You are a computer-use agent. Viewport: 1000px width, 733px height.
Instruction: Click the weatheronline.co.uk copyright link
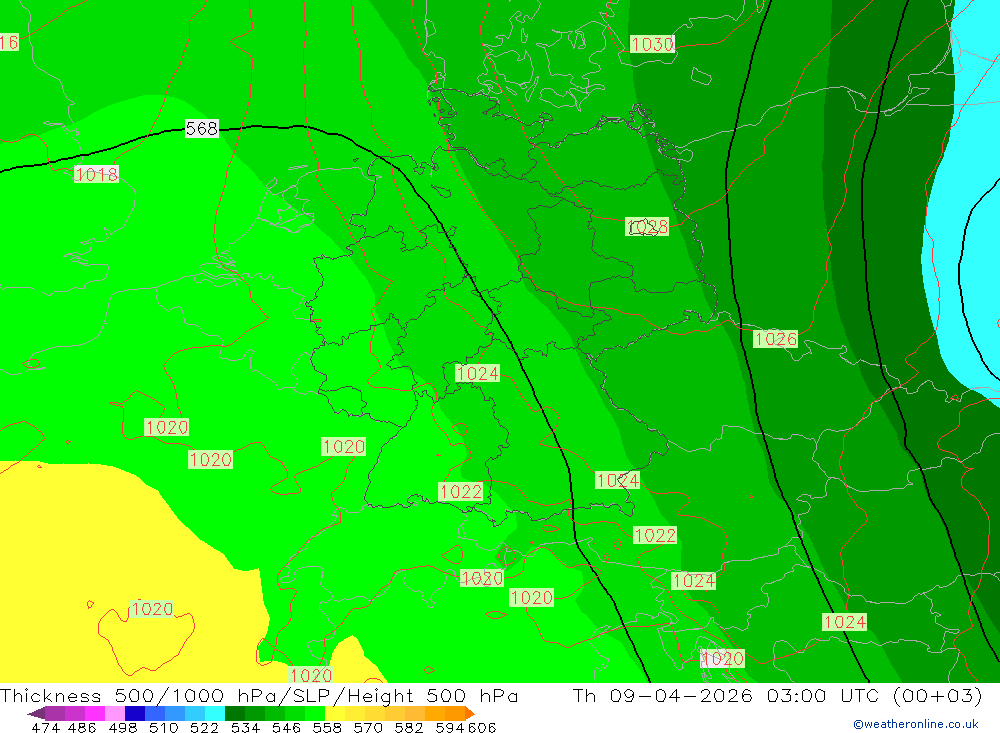point(916,724)
